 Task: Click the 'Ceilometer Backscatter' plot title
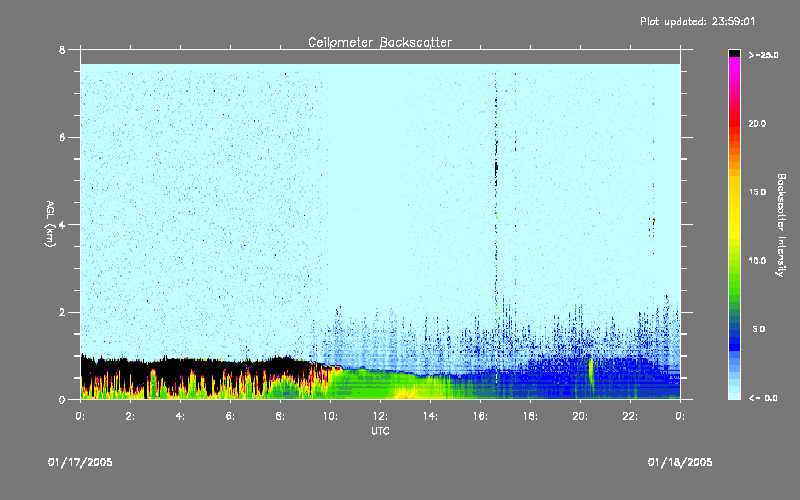(380, 42)
